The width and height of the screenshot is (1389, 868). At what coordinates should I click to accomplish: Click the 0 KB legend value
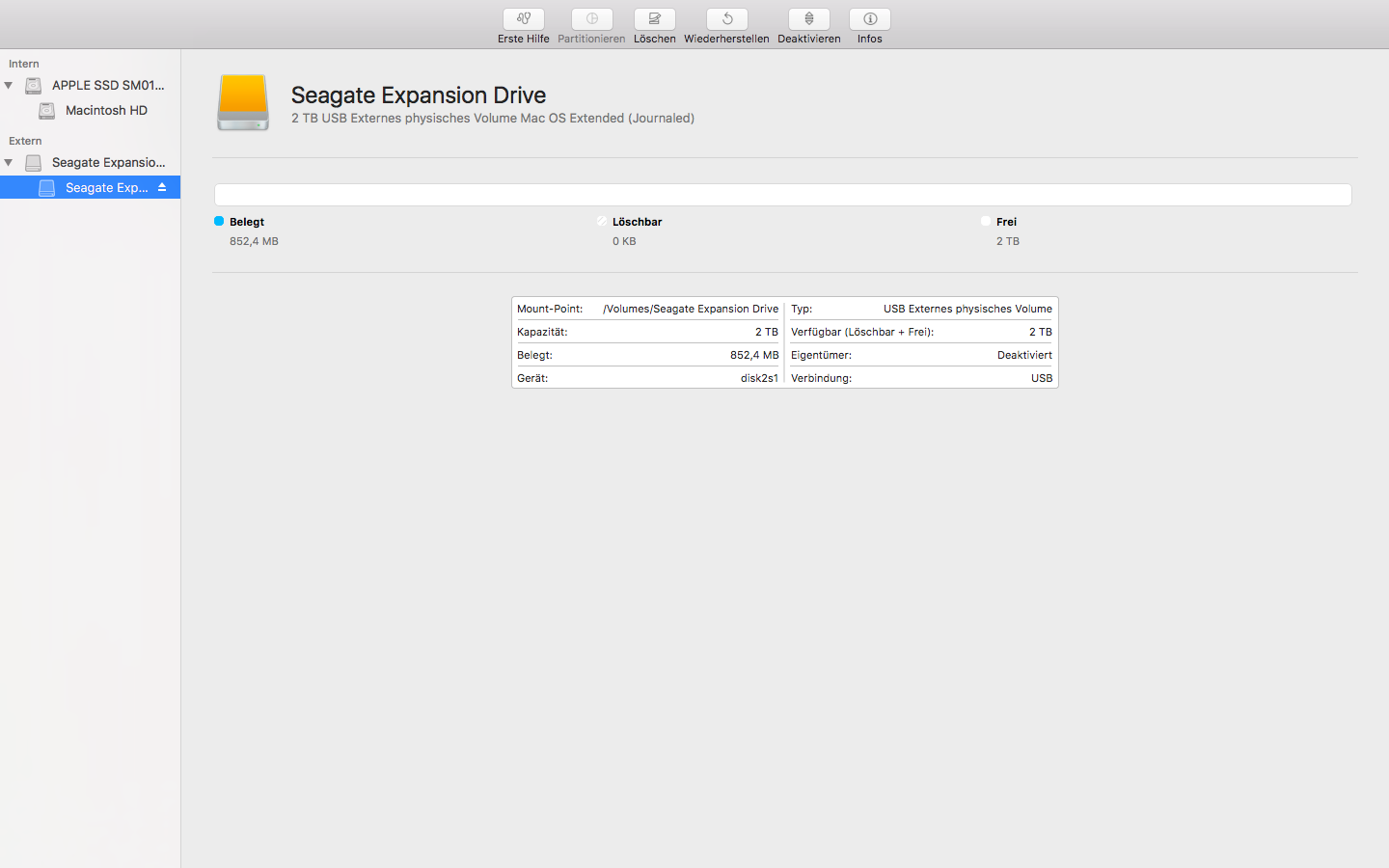coord(624,241)
